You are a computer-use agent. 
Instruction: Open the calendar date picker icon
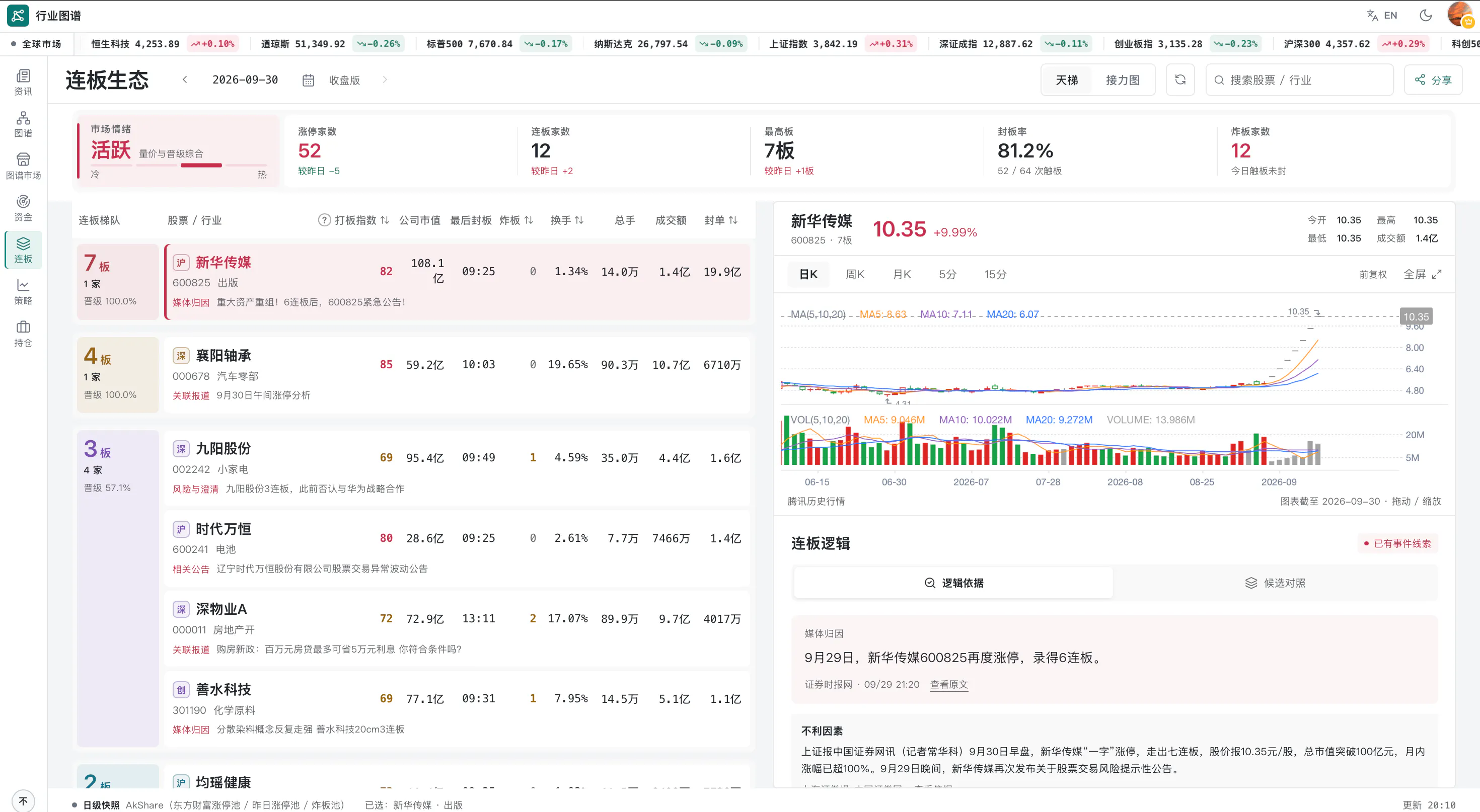(308, 80)
